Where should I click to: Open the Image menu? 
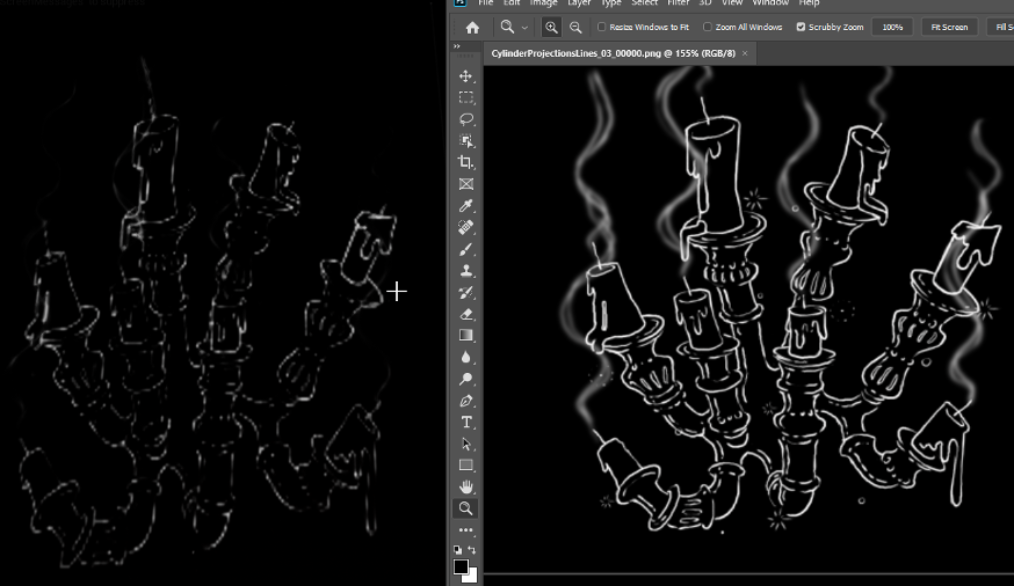point(544,3)
